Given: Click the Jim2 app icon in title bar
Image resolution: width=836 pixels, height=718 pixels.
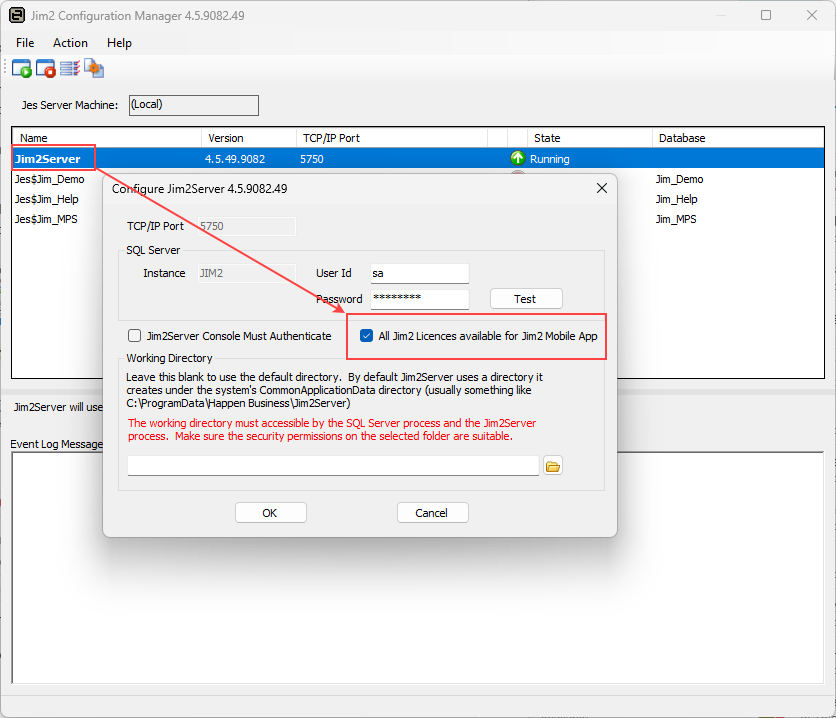Looking at the screenshot, I should pyautogui.click(x=17, y=15).
